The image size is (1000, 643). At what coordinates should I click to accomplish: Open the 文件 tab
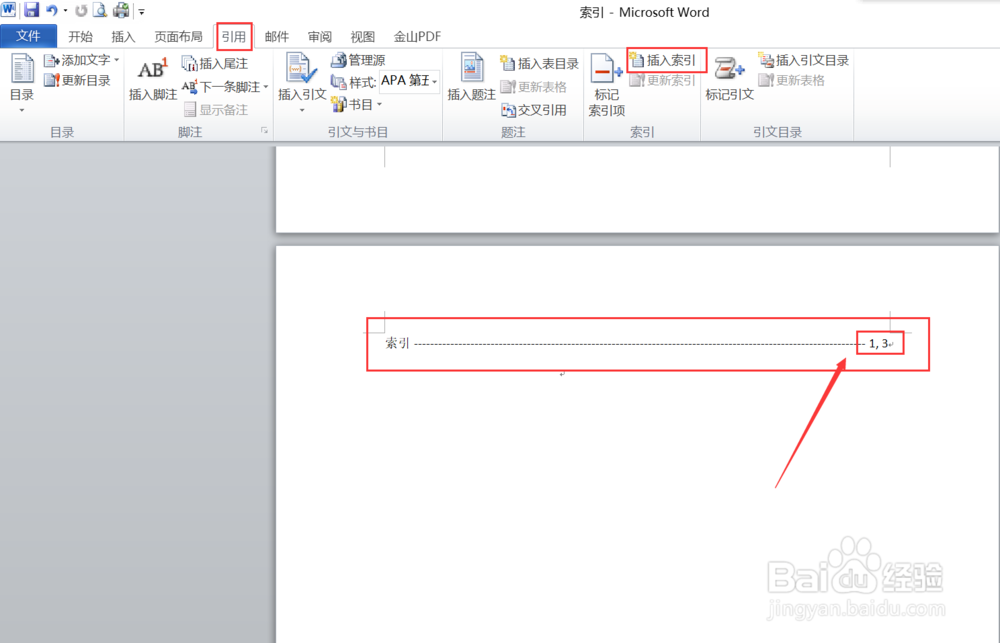pos(28,36)
